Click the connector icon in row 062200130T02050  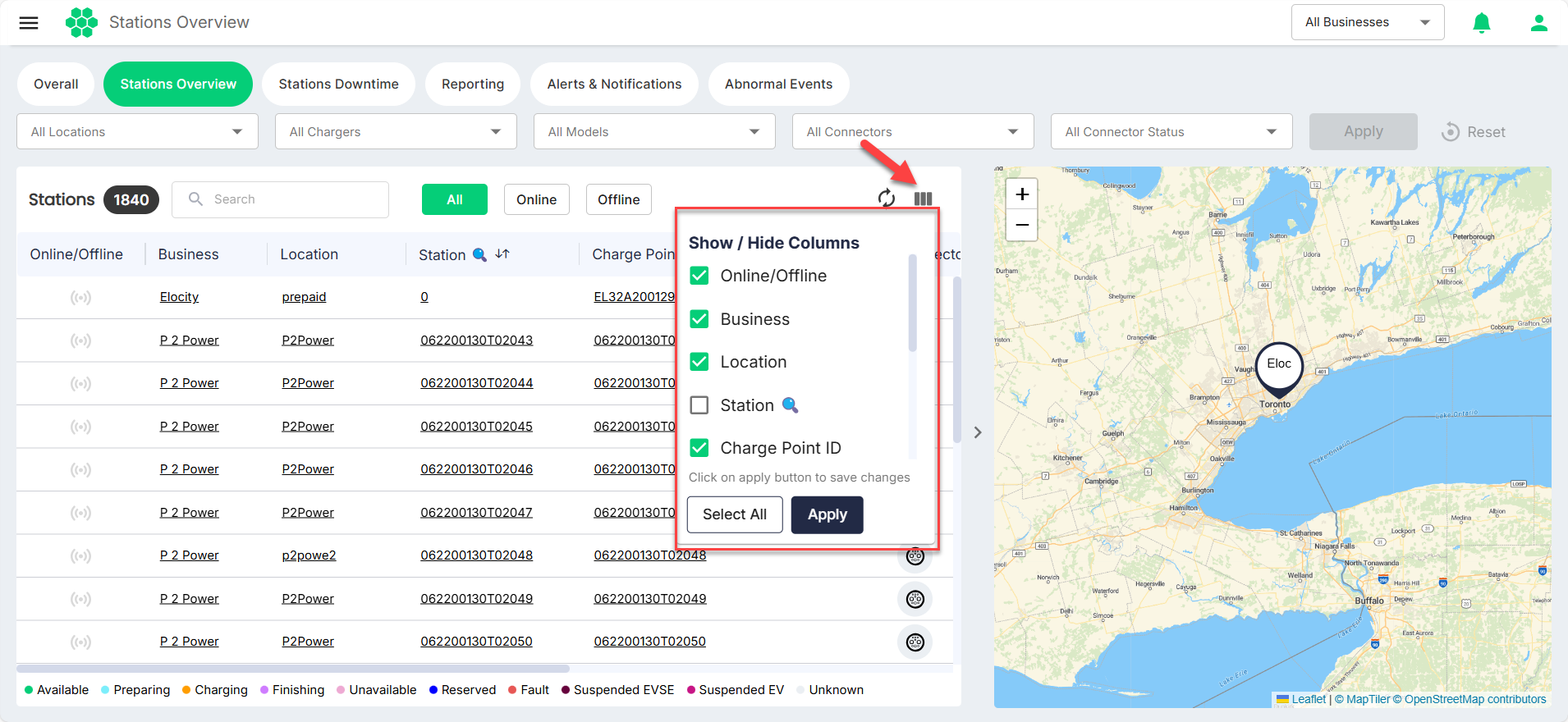tap(915, 642)
